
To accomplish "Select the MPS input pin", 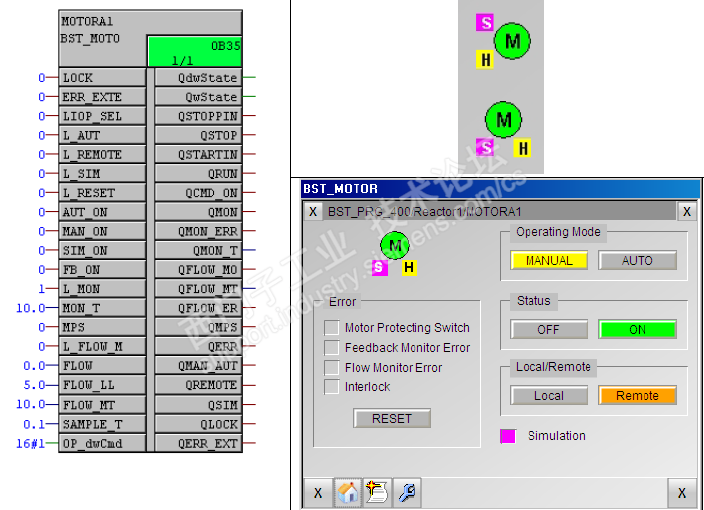I will point(102,327).
